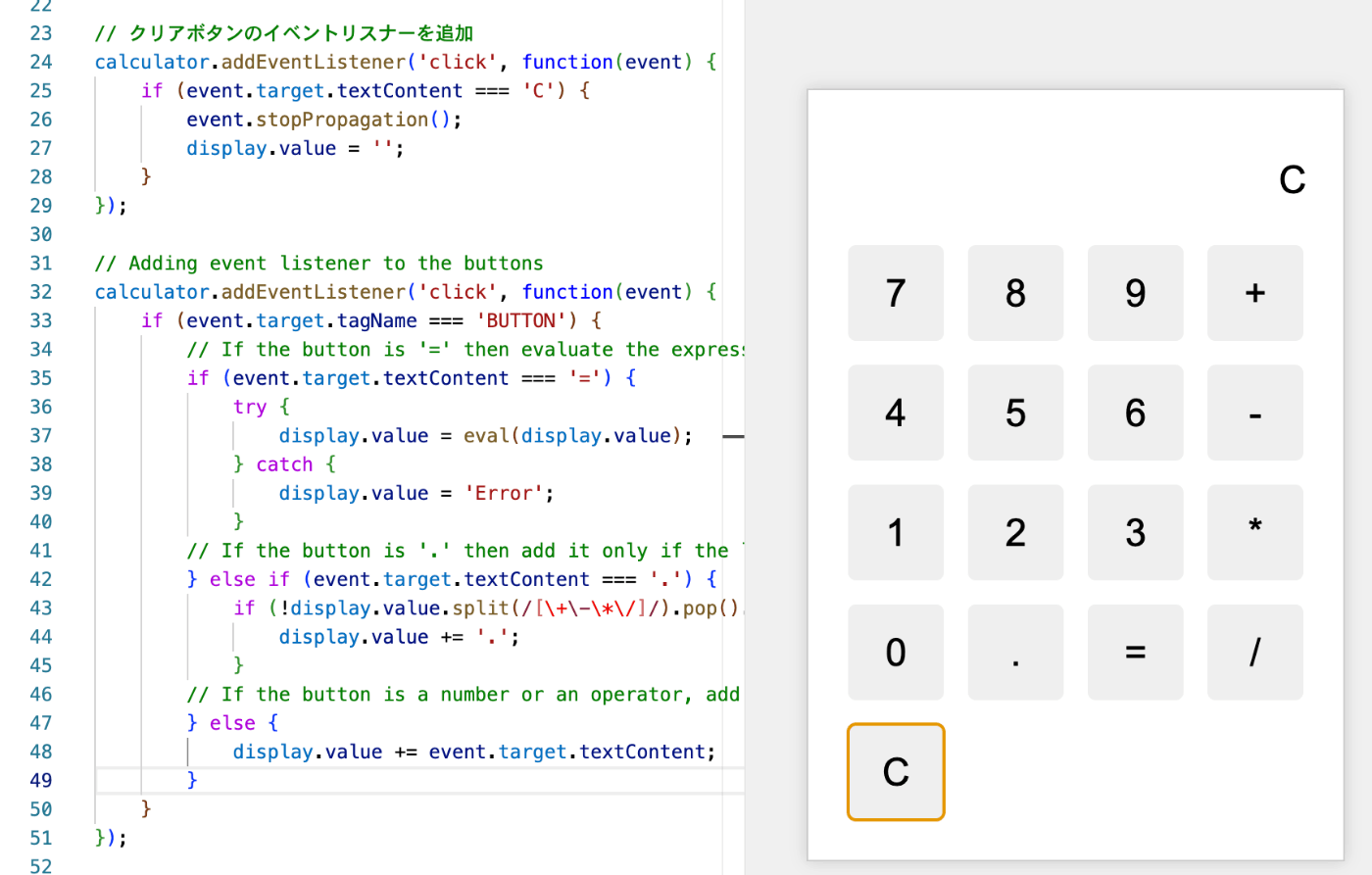The height and width of the screenshot is (875, 1372).
Task: Click the equals button to evaluate
Action: [1135, 653]
